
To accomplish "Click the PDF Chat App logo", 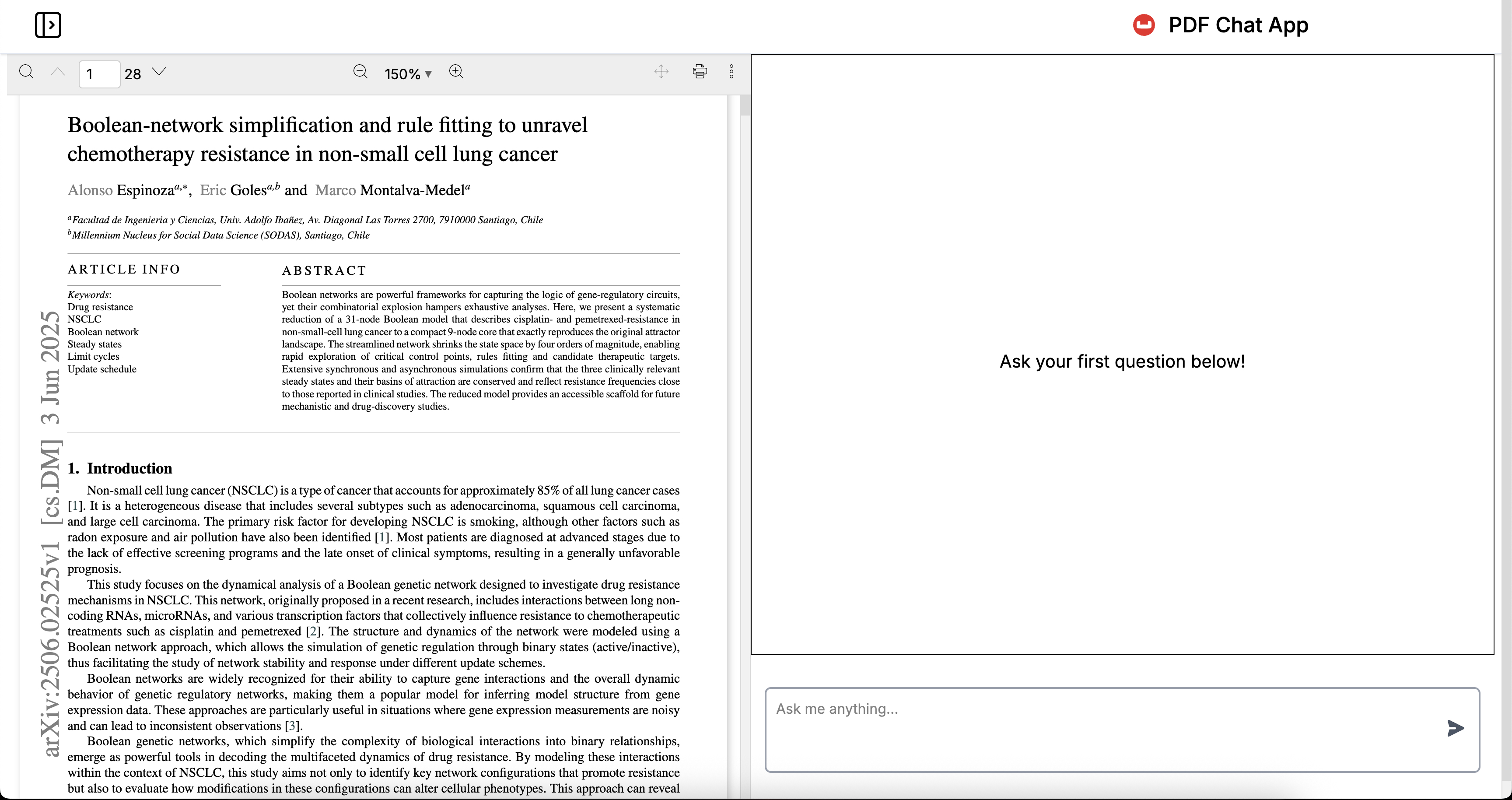I will pyautogui.click(x=1143, y=25).
